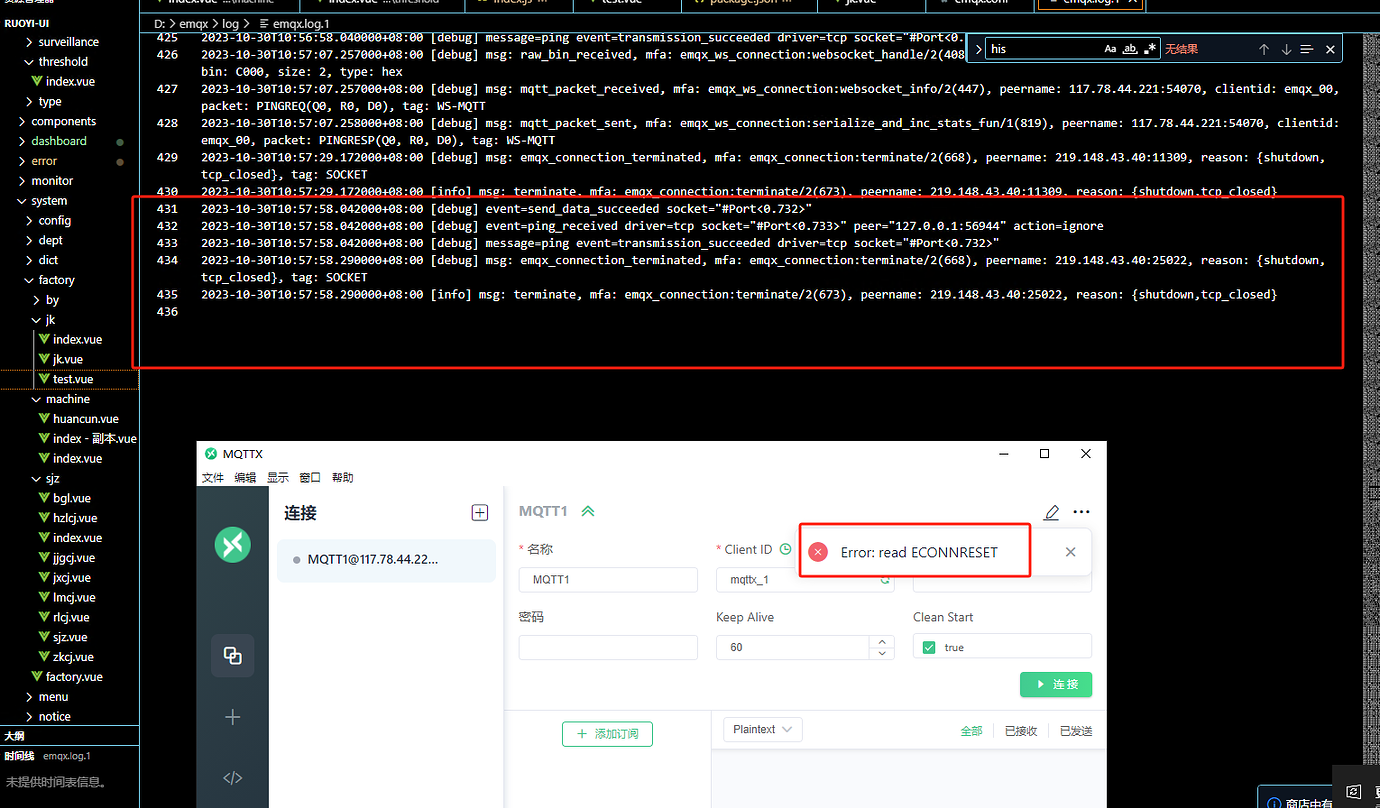Increase Keep Alive with the up stepper
Screen dimensions: 1380x808
click(881, 641)
